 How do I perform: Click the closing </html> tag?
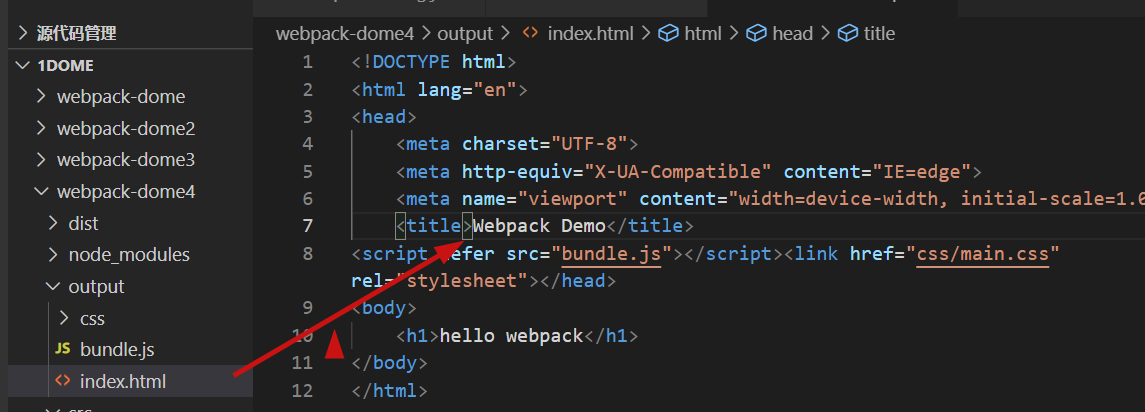(x=389, y=391)
